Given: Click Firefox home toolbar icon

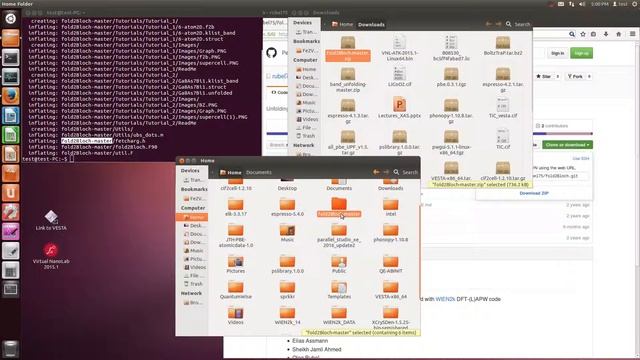Looking at the screenshot, I should point(618,34).
